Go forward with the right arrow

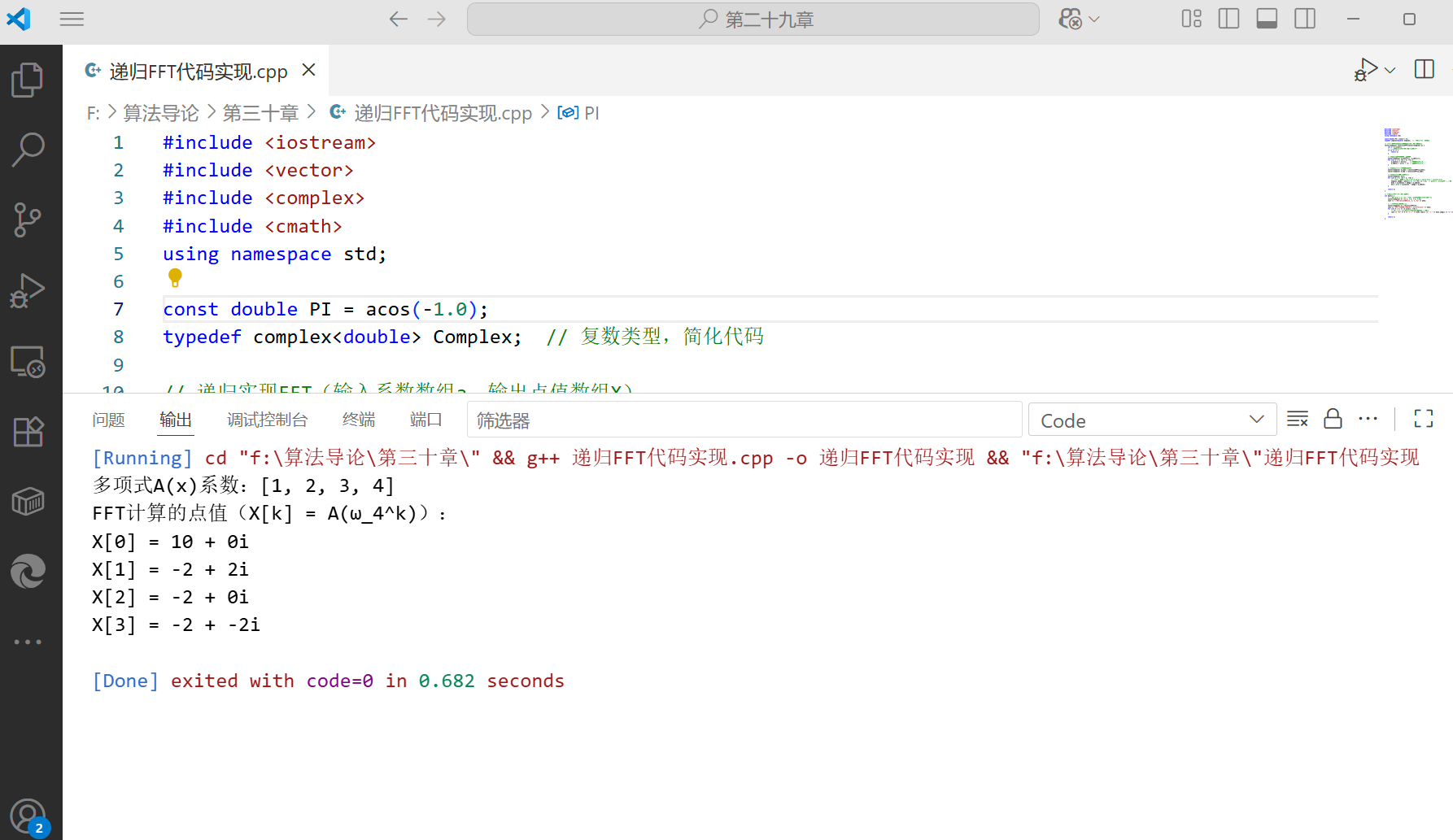click(437, 19)
